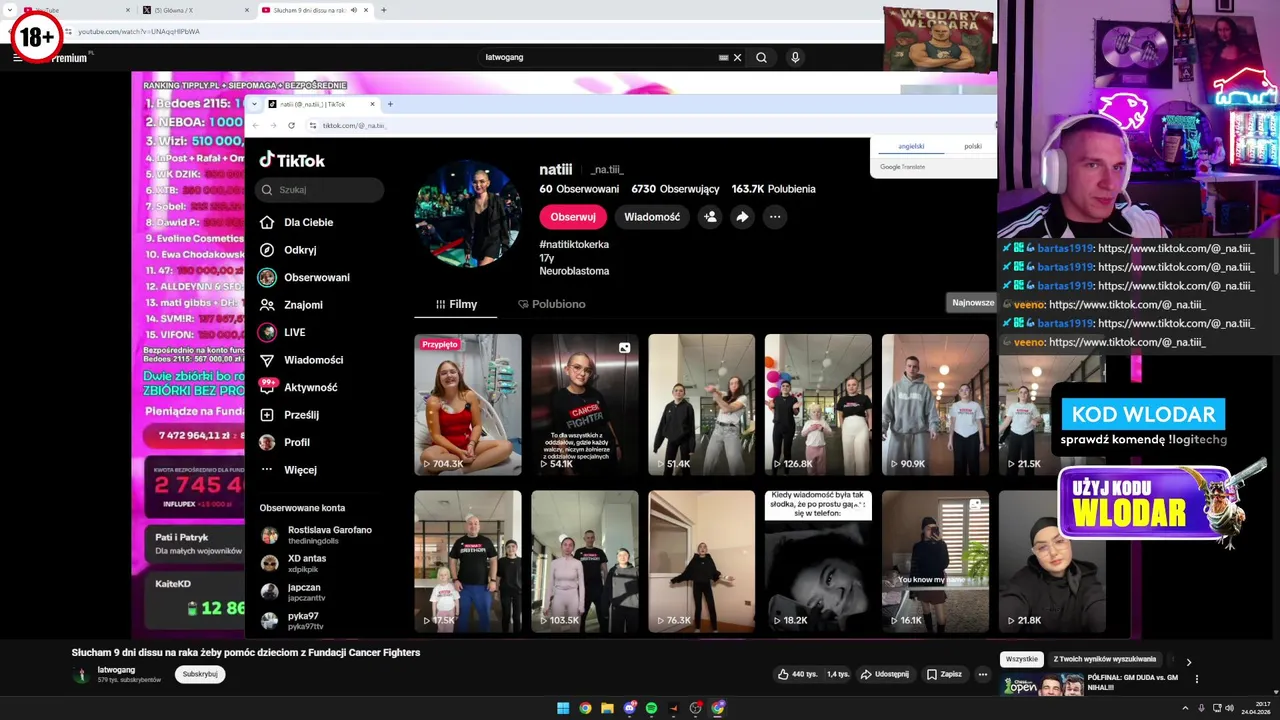Clear the YouTube search box text
This screenshot has height=720, width=1280.
tap(738, 58)
